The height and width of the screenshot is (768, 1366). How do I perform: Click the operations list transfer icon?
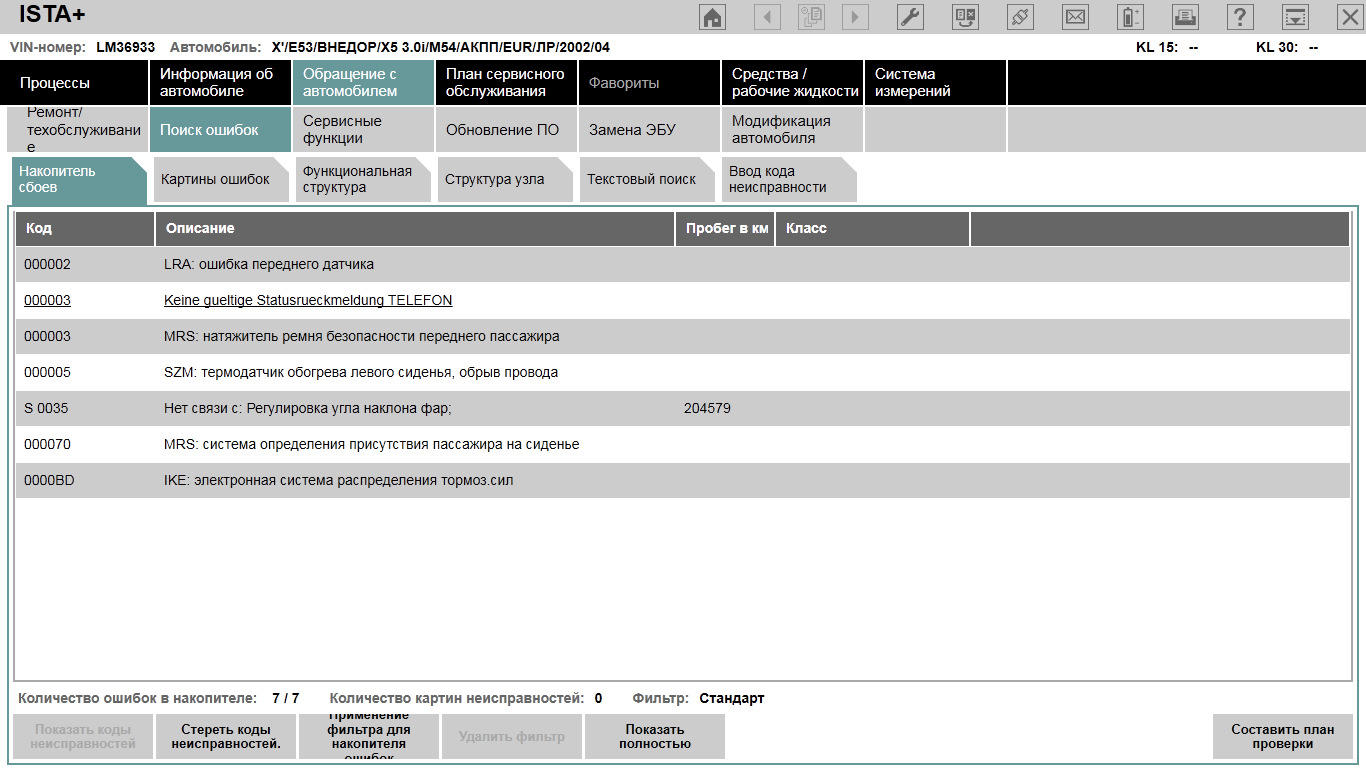pos(965,17)
